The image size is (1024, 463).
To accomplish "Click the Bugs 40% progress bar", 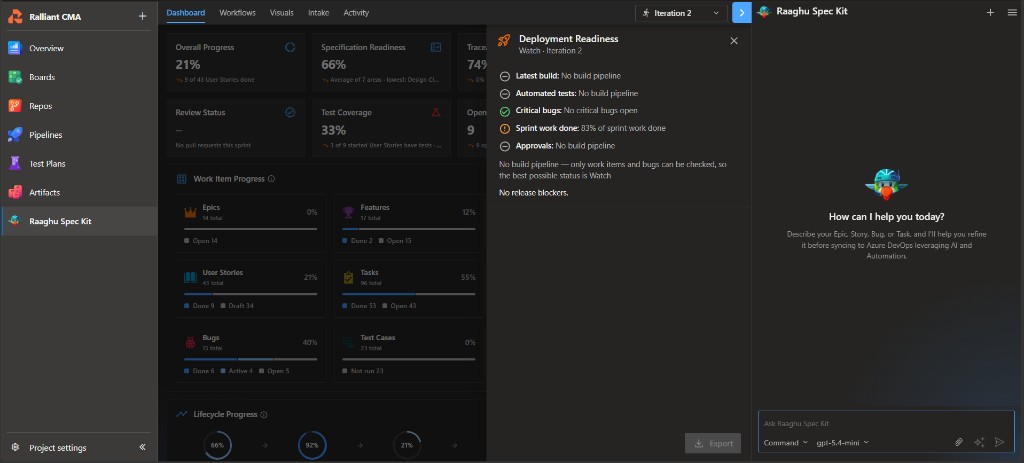I will point(251,359).
